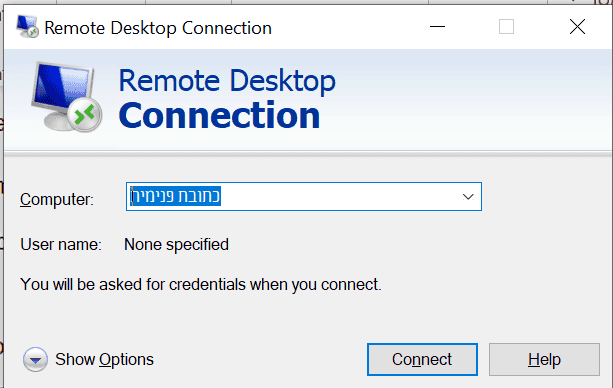The image size is (613, 388).
Task: Click the Computer field label
Action: pos(57,199)
